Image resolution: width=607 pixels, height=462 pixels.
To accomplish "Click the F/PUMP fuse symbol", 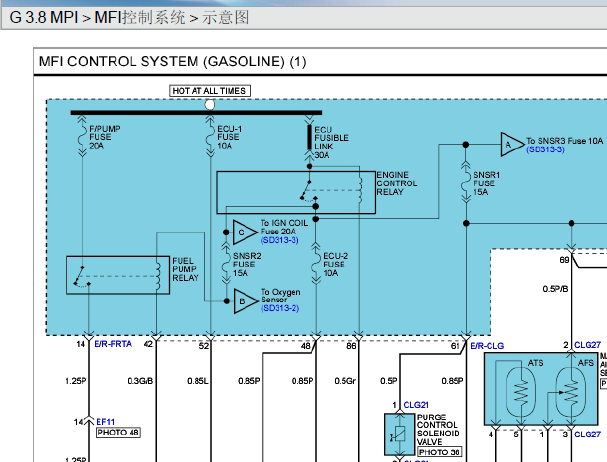I will point(82,137).
